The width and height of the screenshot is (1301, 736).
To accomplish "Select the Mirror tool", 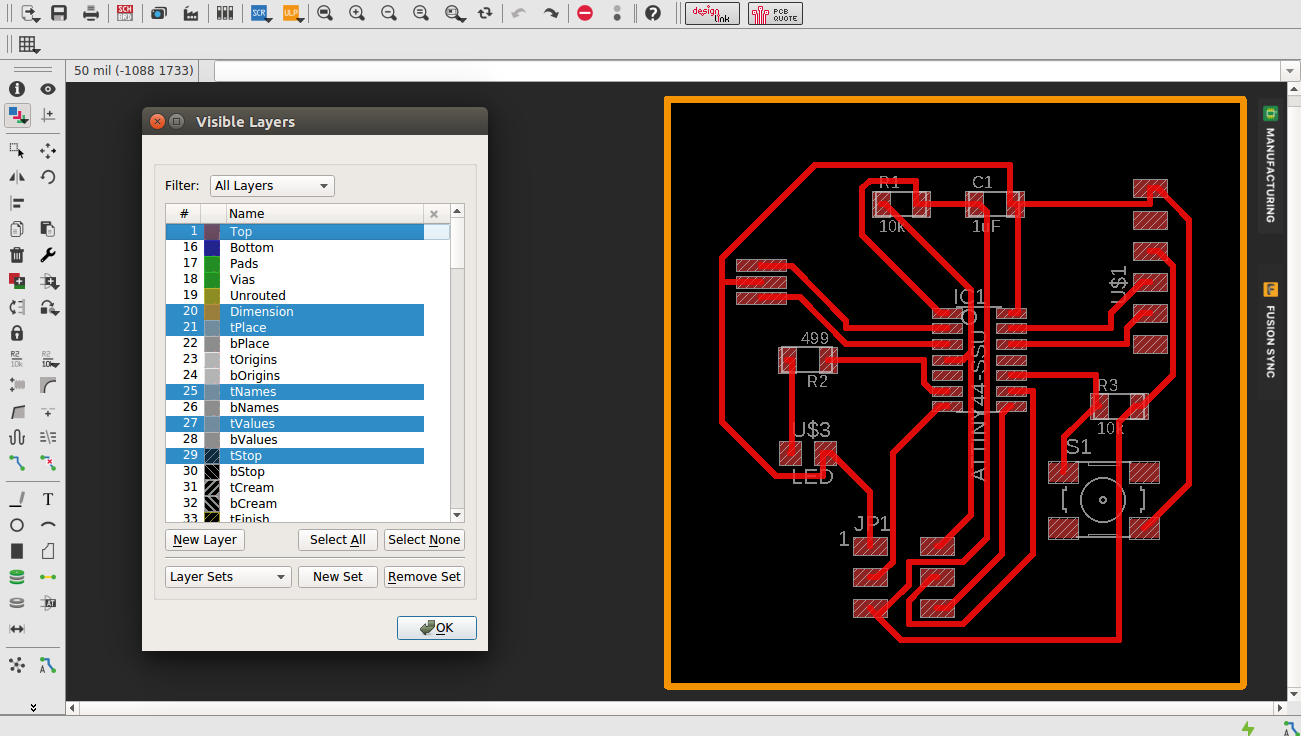I will pyautogui.click(x=17, y=177).
